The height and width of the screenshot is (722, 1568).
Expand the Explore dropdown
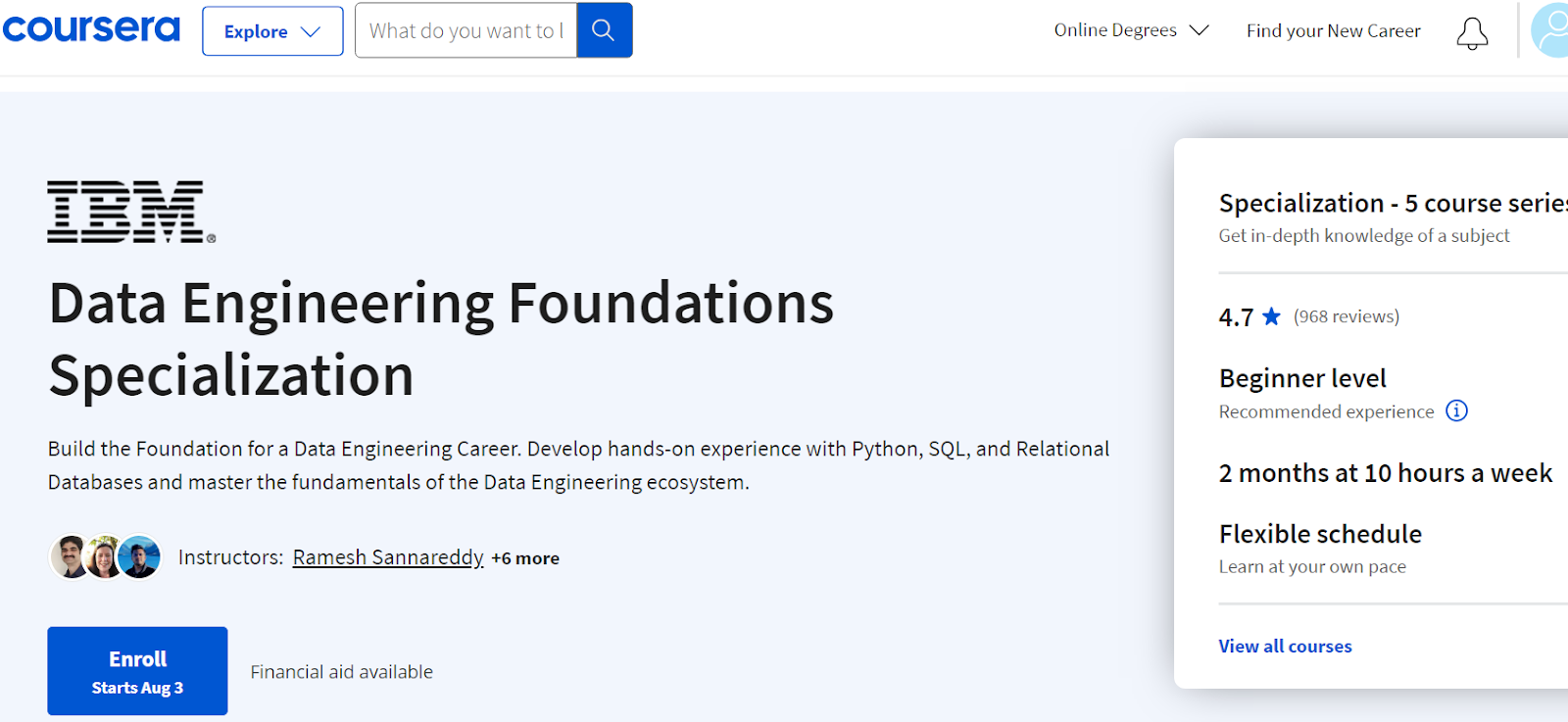tap(272, 31)
